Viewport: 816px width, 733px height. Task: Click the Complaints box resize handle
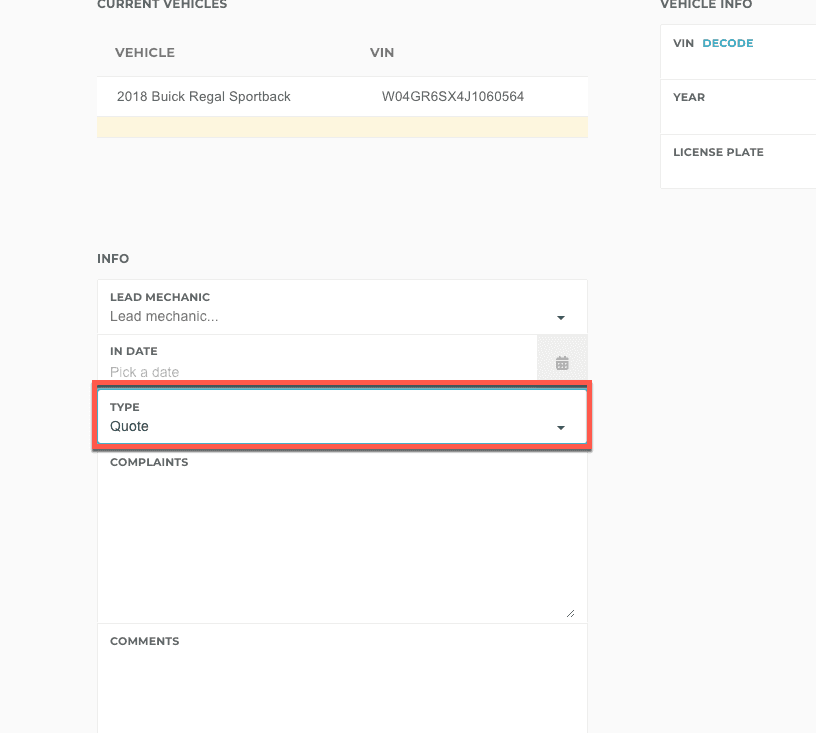click(570, 613)
